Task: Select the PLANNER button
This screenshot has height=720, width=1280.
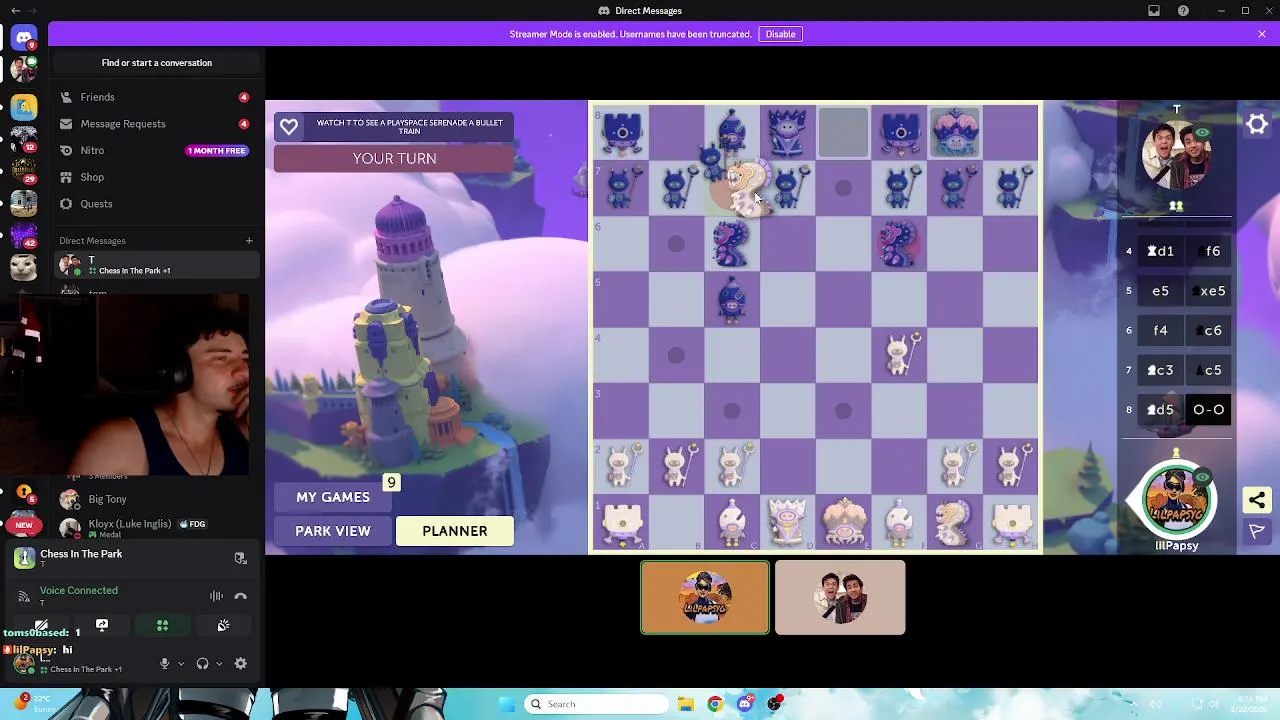Action: 455,531
